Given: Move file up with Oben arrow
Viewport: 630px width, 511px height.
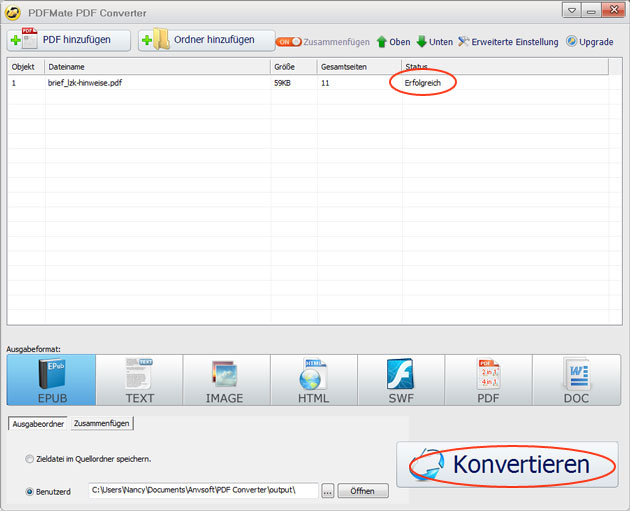Looking at the screenshot, I should click(x=393, y=42).
